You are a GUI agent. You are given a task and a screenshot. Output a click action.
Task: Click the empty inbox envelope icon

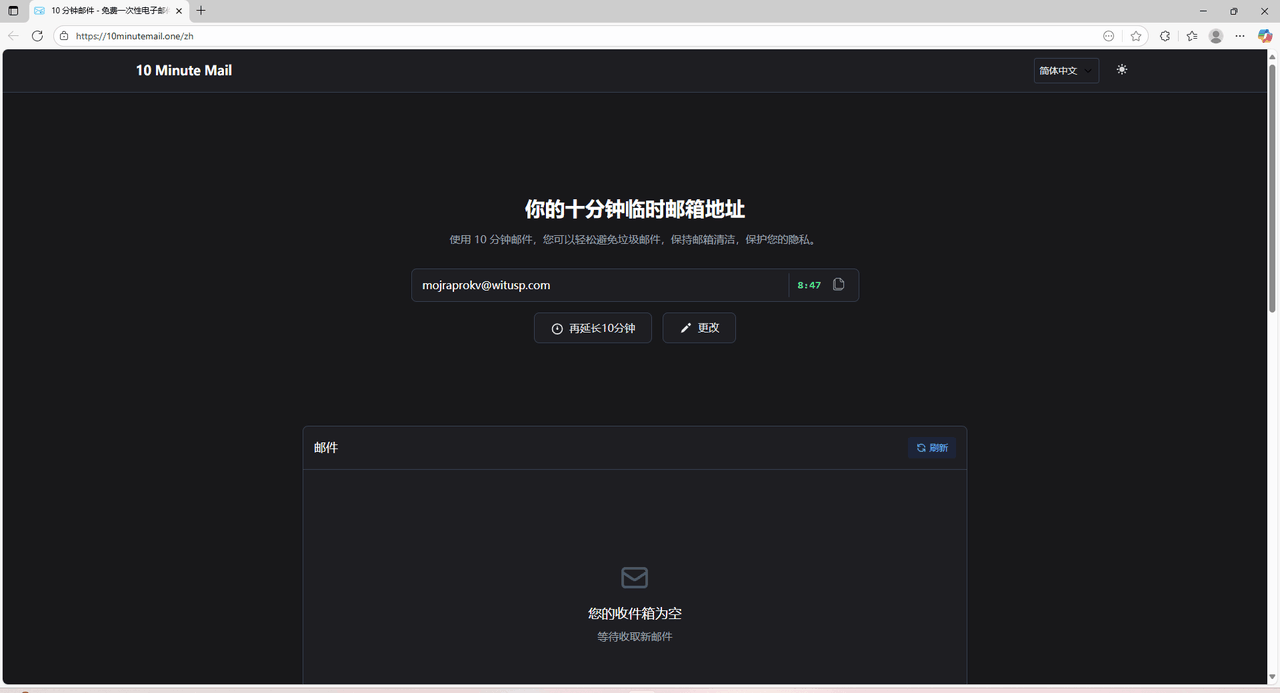coord(635,578)
